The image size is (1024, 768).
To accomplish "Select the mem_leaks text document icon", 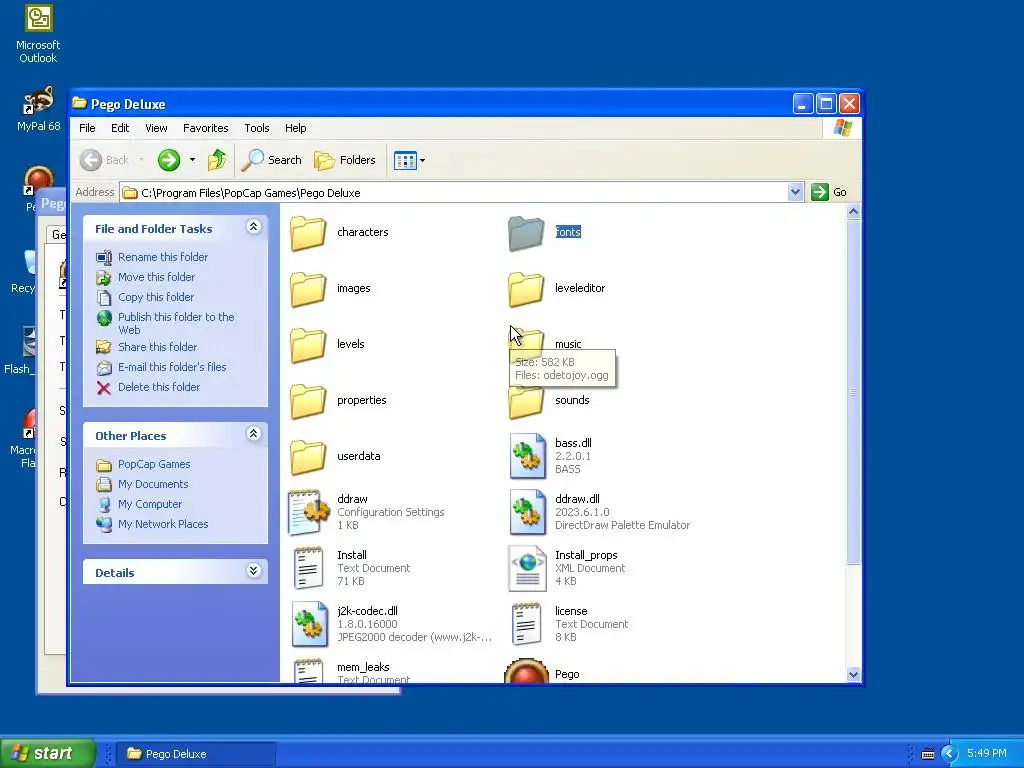I will 309,671.
